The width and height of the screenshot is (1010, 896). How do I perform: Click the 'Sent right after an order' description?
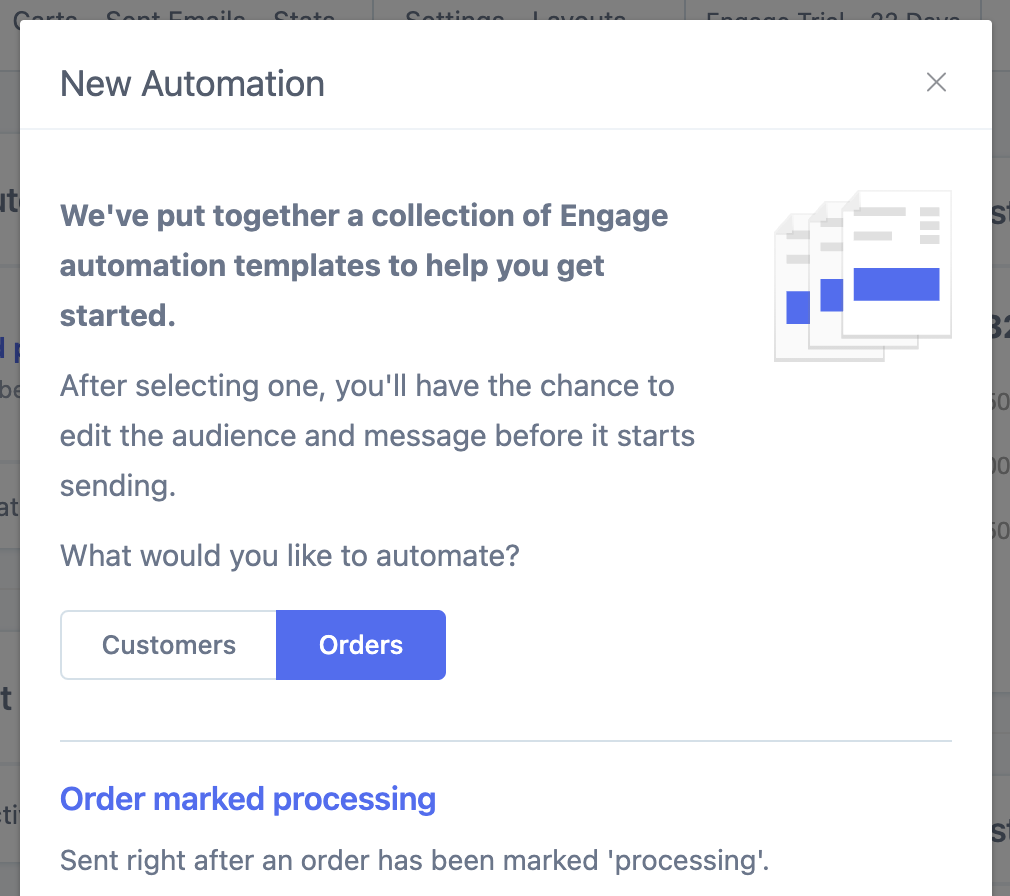point(415,861)
